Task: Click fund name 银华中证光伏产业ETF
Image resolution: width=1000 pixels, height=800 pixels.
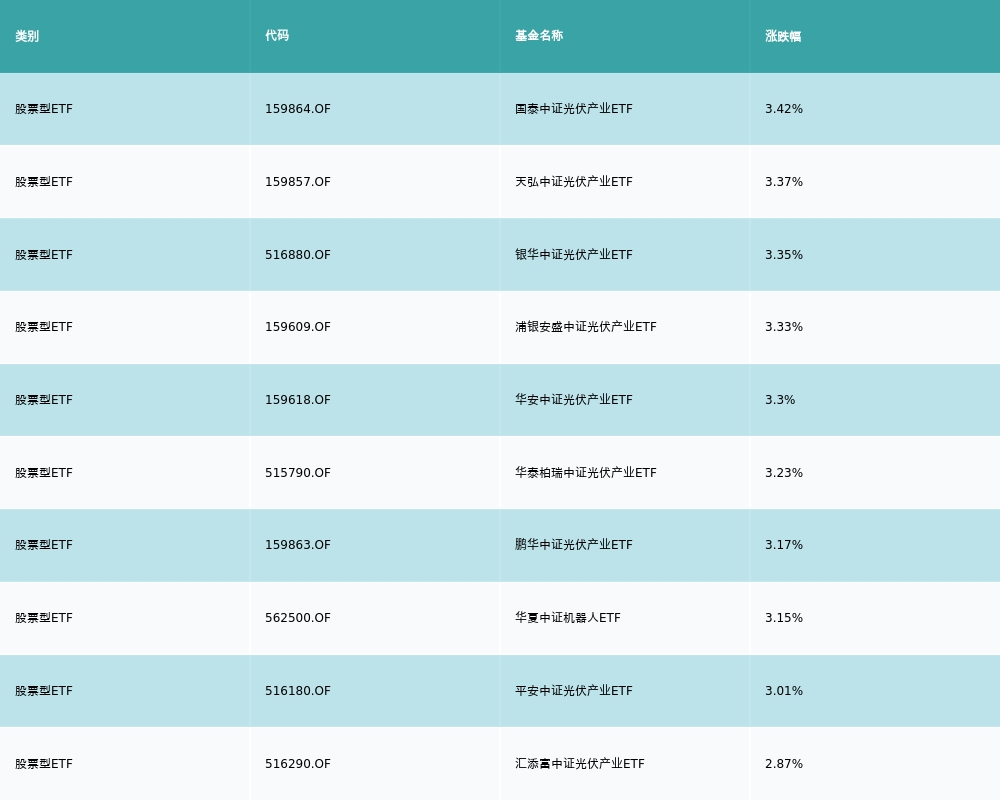Action: [x=574, y=255]
